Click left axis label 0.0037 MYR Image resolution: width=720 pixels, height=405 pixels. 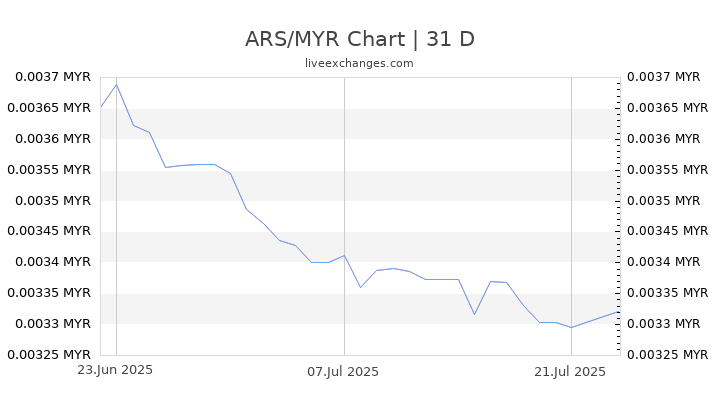click(53, 77)
